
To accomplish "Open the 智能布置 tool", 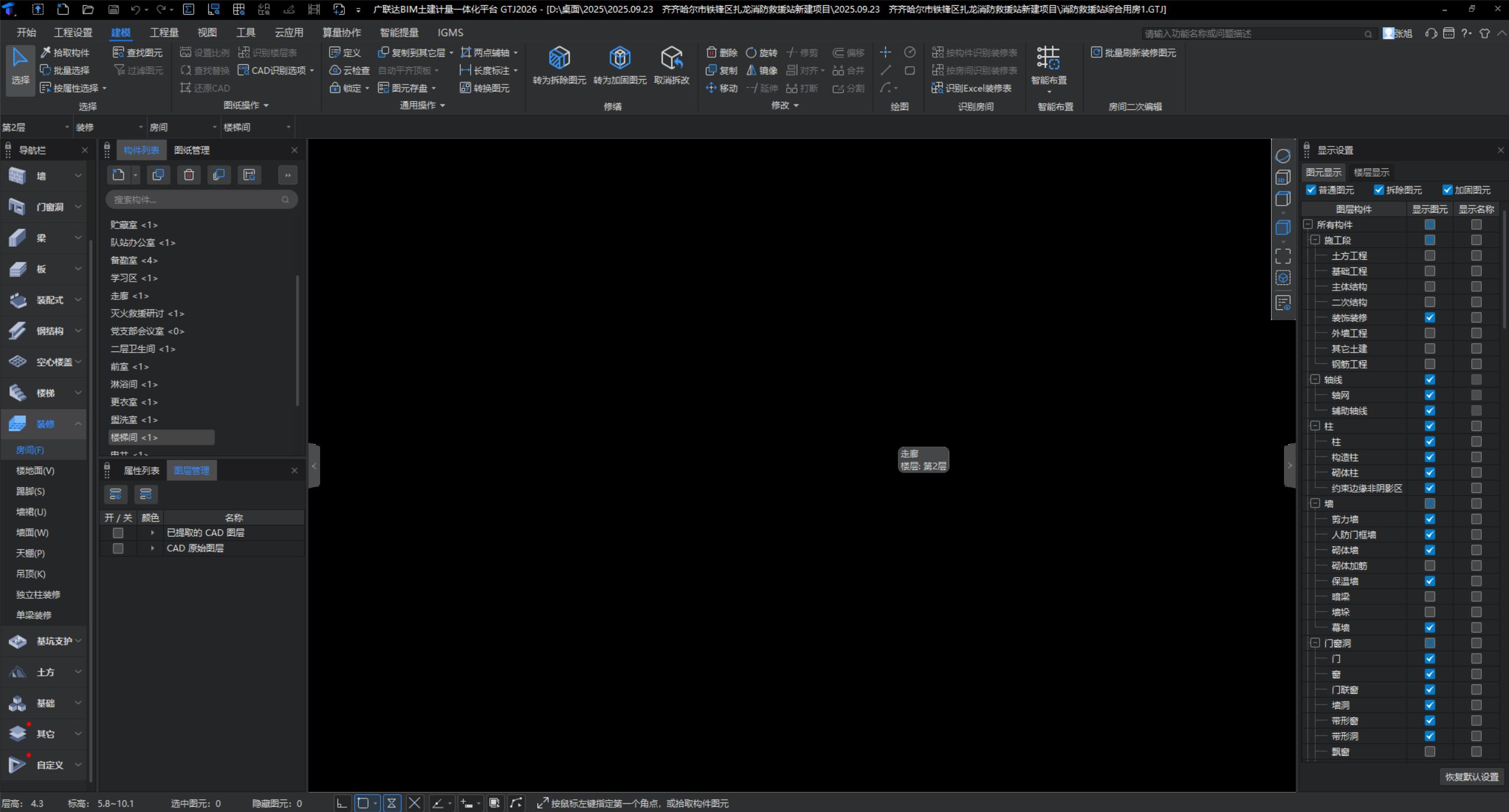I will coord(1048,65).
